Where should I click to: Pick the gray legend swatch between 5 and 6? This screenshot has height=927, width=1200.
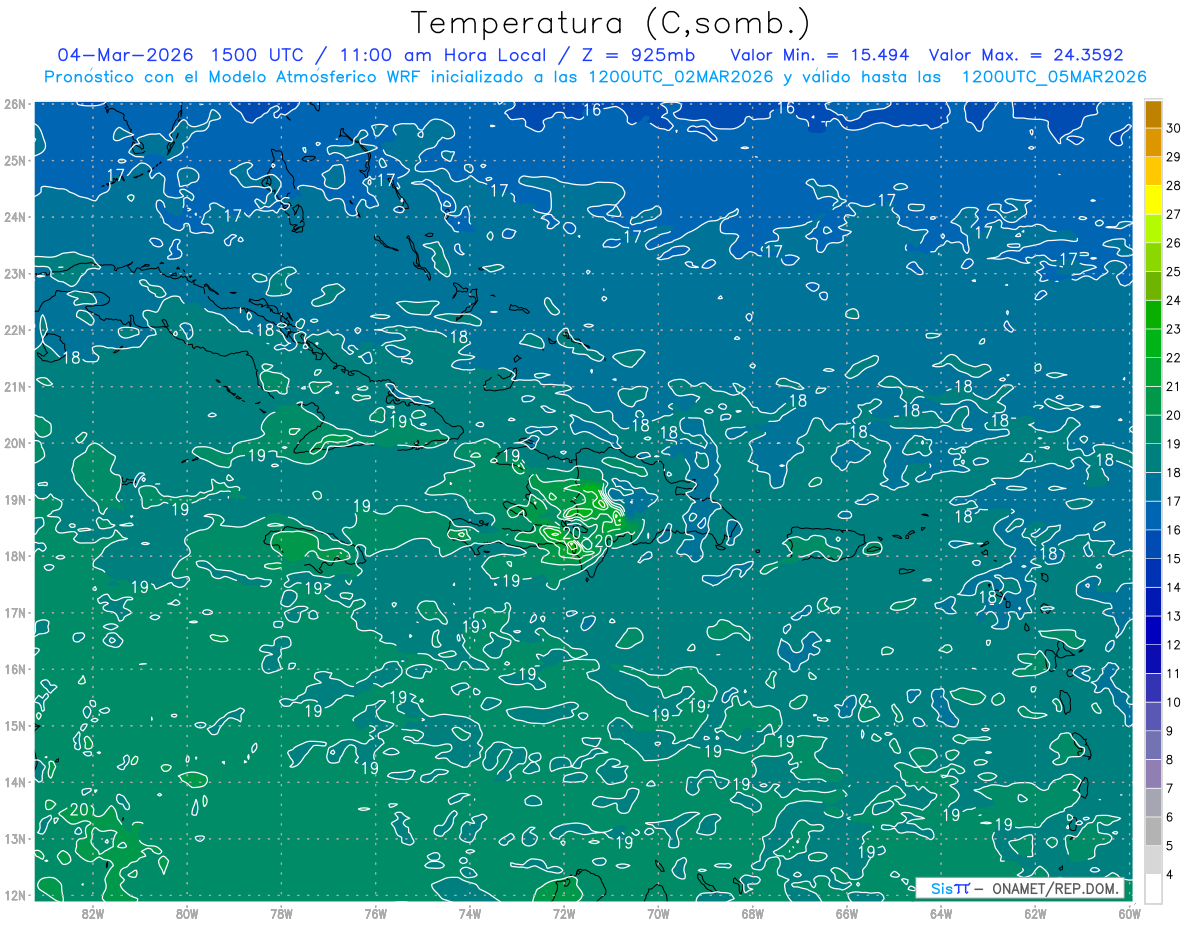tap(1153, 831)
